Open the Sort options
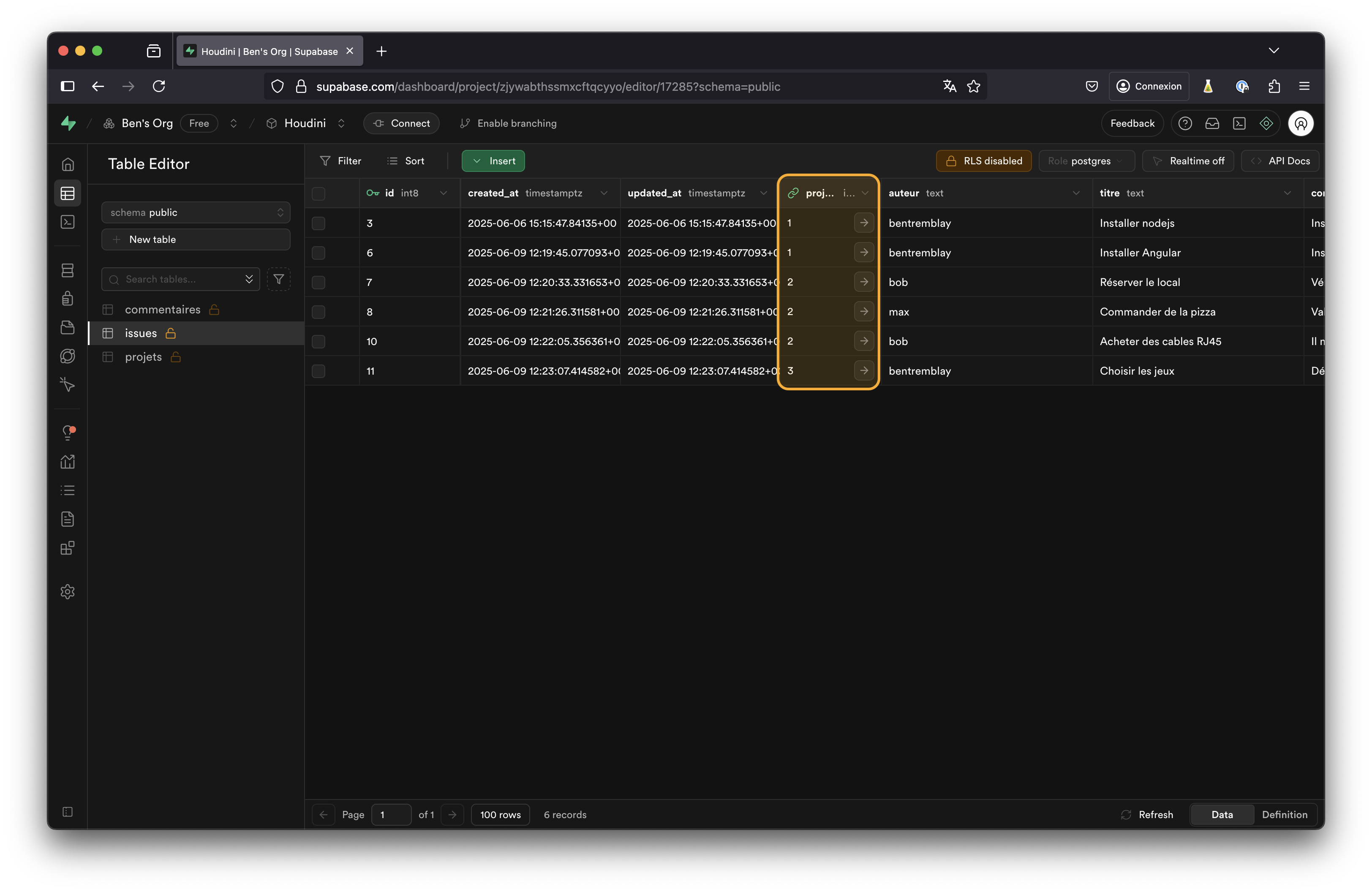The image size is (1372, 892). tap(406, 161)
